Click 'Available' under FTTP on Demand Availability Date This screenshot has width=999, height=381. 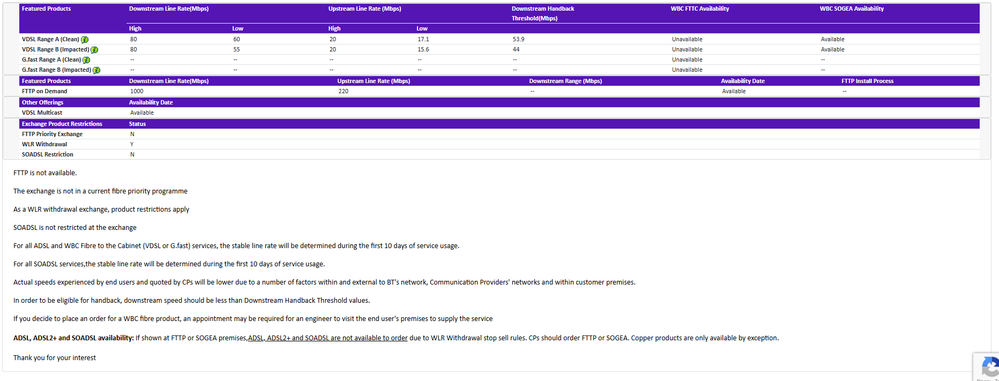pyautogui.click(x=733, y=91)
